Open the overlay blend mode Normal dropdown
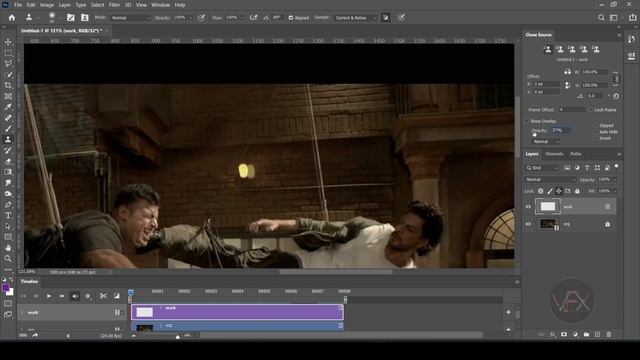 pyautogui.click(x=546, y=141)
